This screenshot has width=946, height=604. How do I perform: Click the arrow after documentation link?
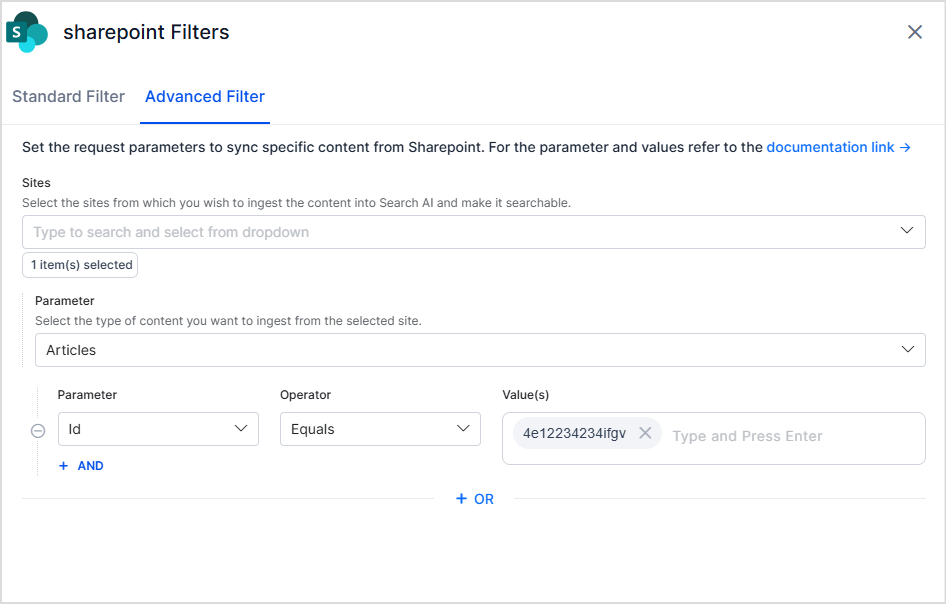point(905,147)
